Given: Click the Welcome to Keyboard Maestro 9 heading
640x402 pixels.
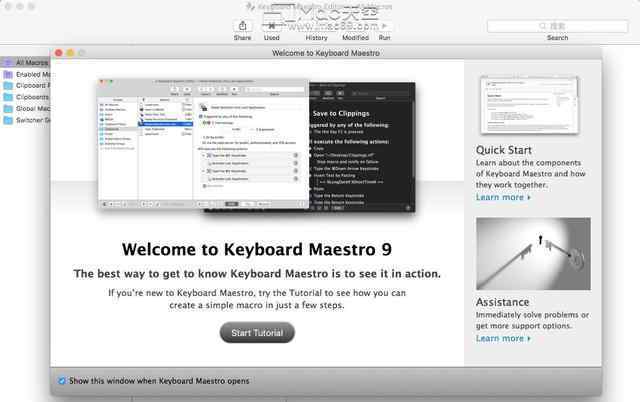Looking at the screenshot, I should 257,249.
